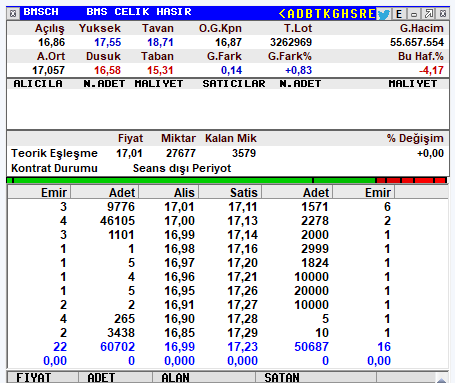Click the Teorik Eşleşme Miktar 27677
Screen dimensions: 455x383
[x=181, y=153]
